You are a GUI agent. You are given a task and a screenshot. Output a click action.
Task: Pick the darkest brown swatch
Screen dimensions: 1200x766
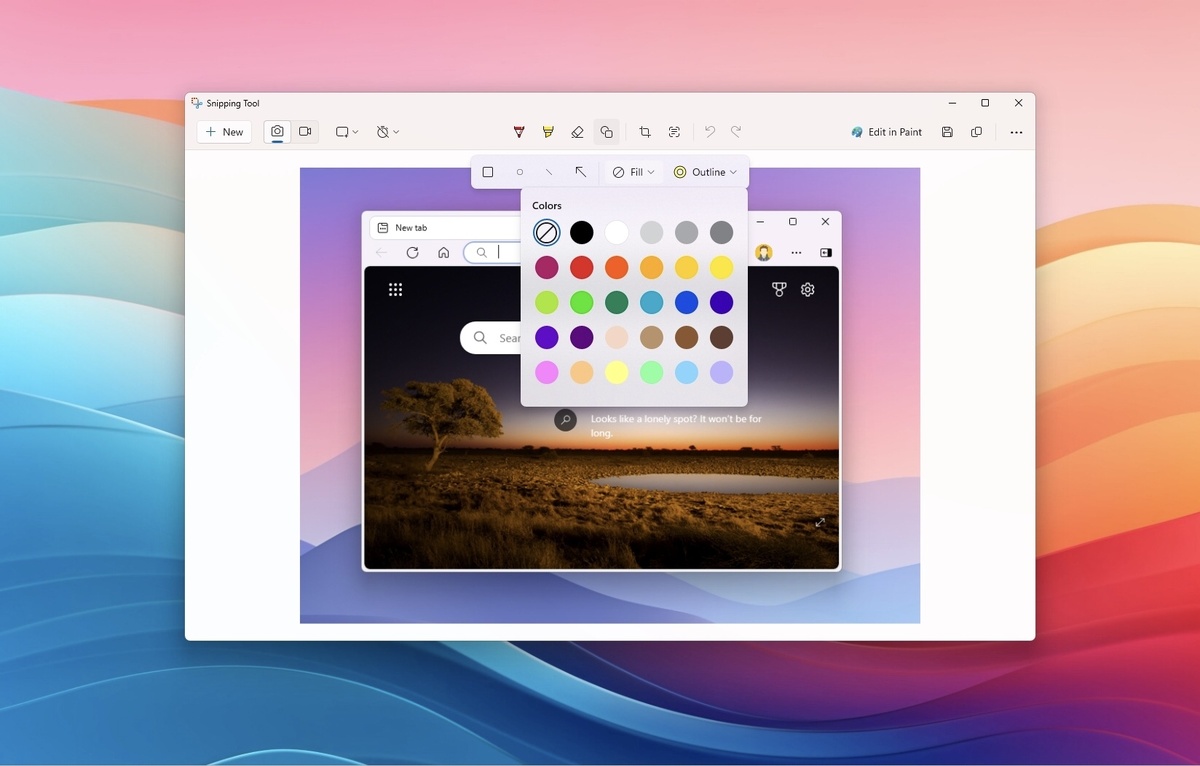721,337
